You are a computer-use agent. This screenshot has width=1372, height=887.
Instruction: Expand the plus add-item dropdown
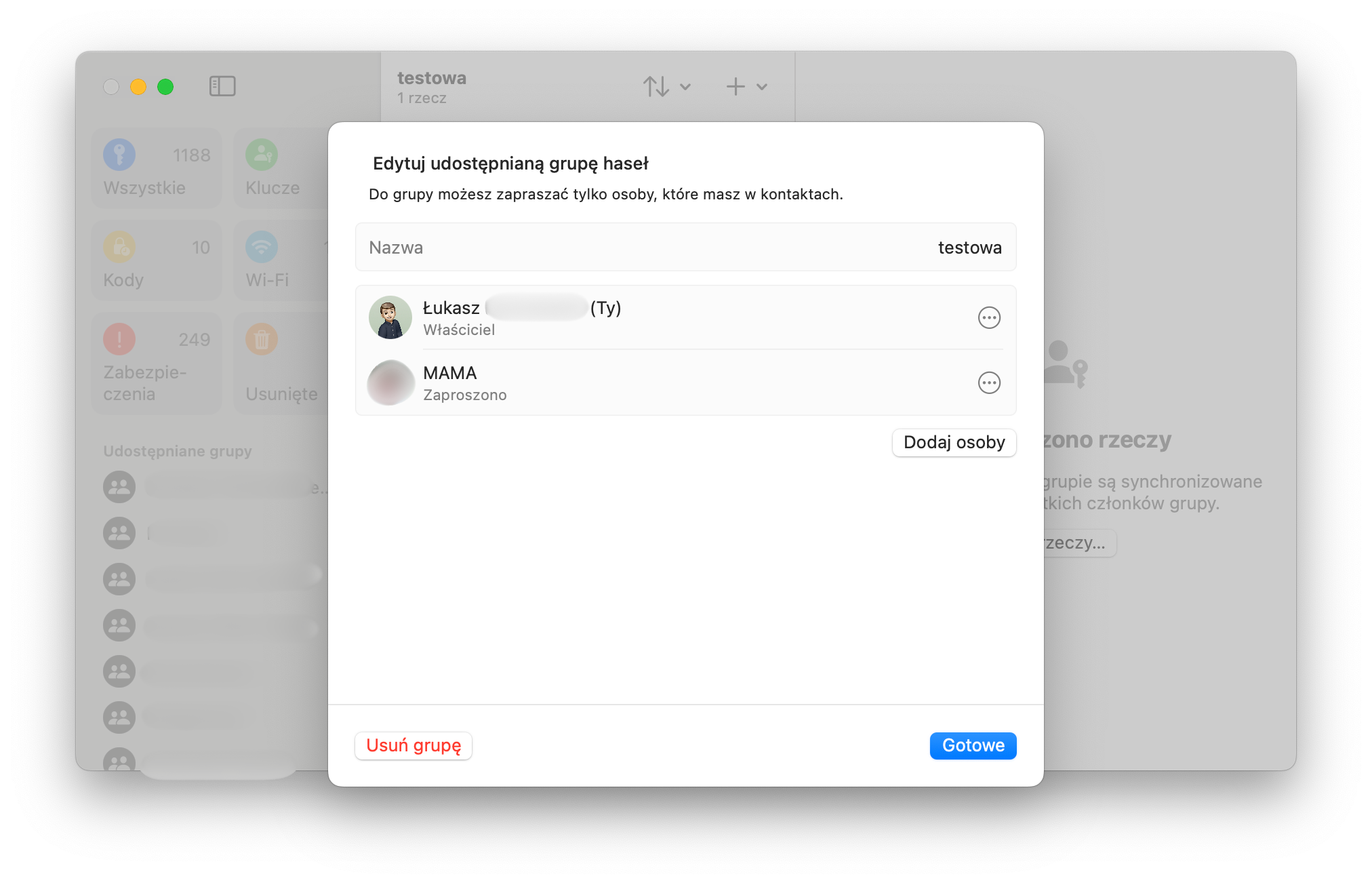pyautogui.click(x=746, y=86)
